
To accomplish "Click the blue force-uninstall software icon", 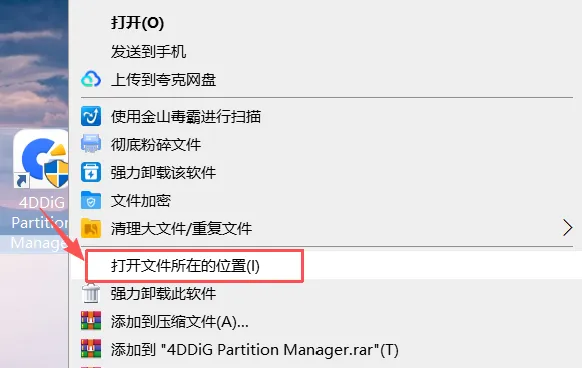I will pyautogui.click(x=91, y=172).
